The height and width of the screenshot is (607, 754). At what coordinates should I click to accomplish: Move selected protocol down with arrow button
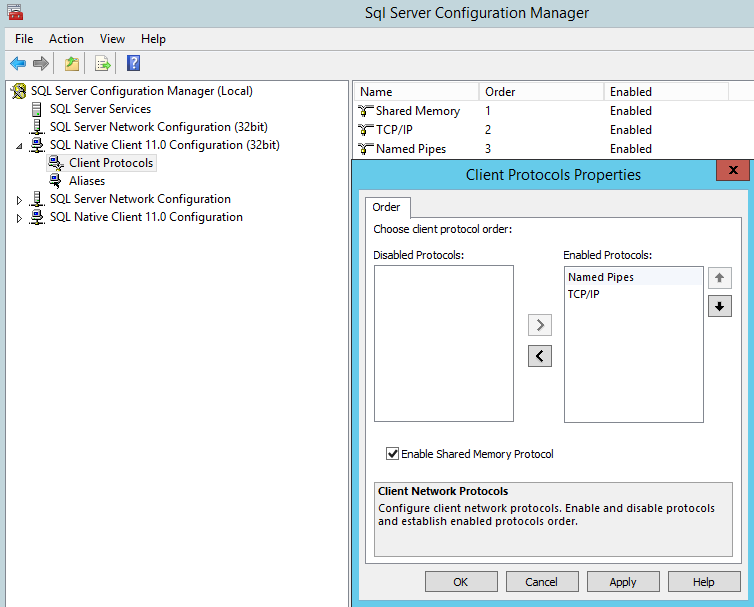point(719,307)
